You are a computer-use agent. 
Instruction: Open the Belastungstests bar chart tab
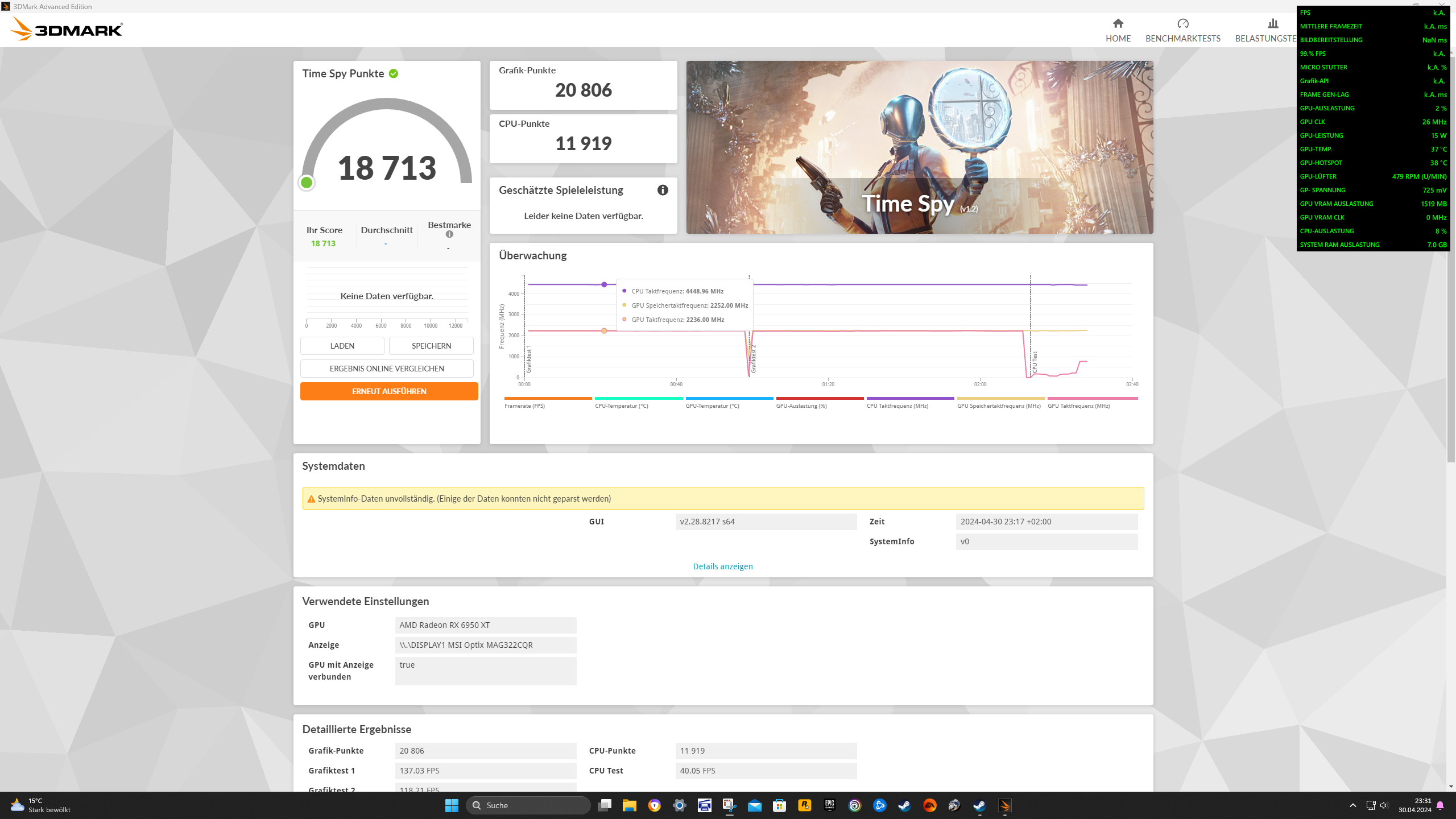click(x=1272, y=24)
